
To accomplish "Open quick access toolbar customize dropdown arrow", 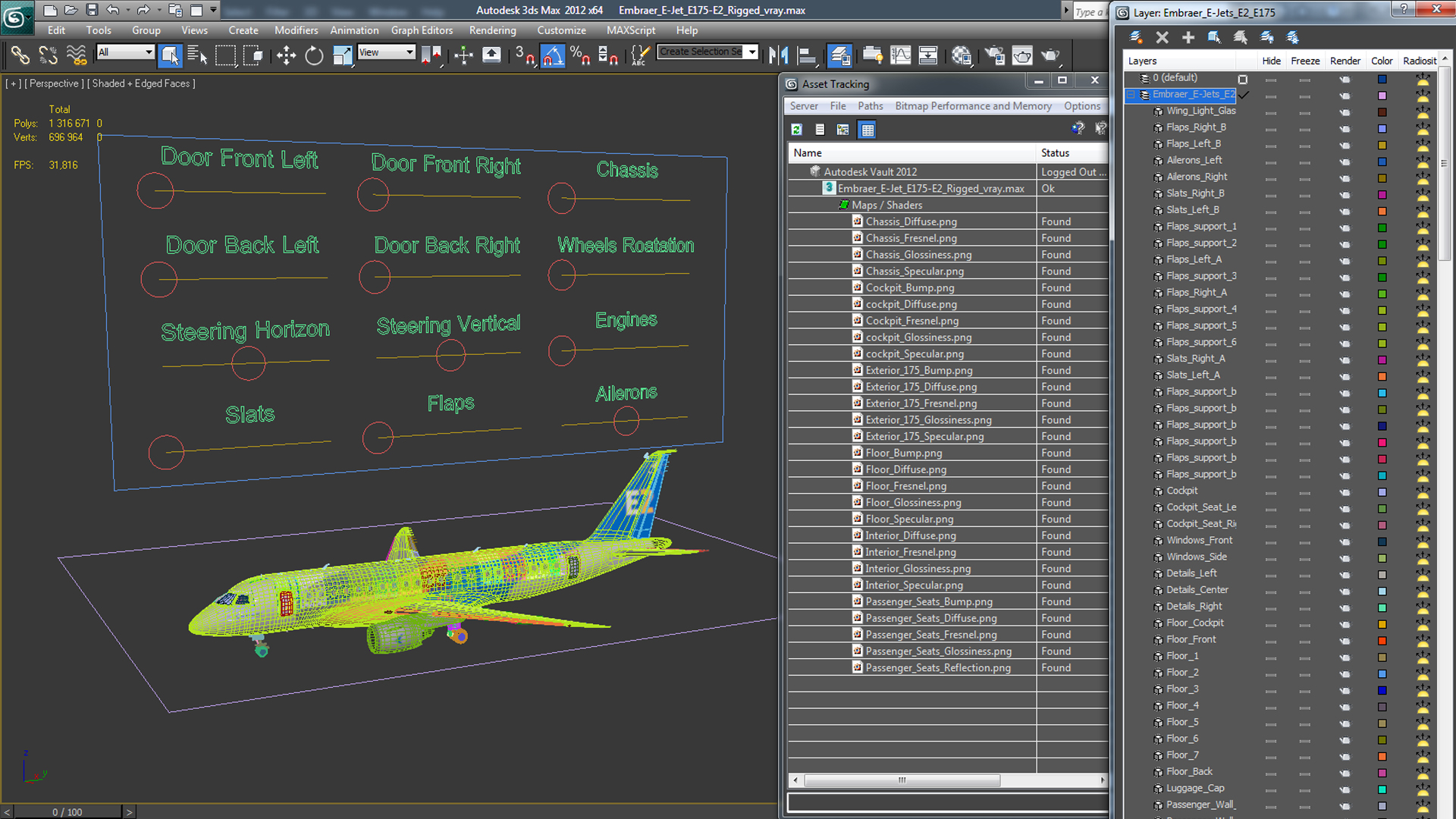I will coord(213,10).
